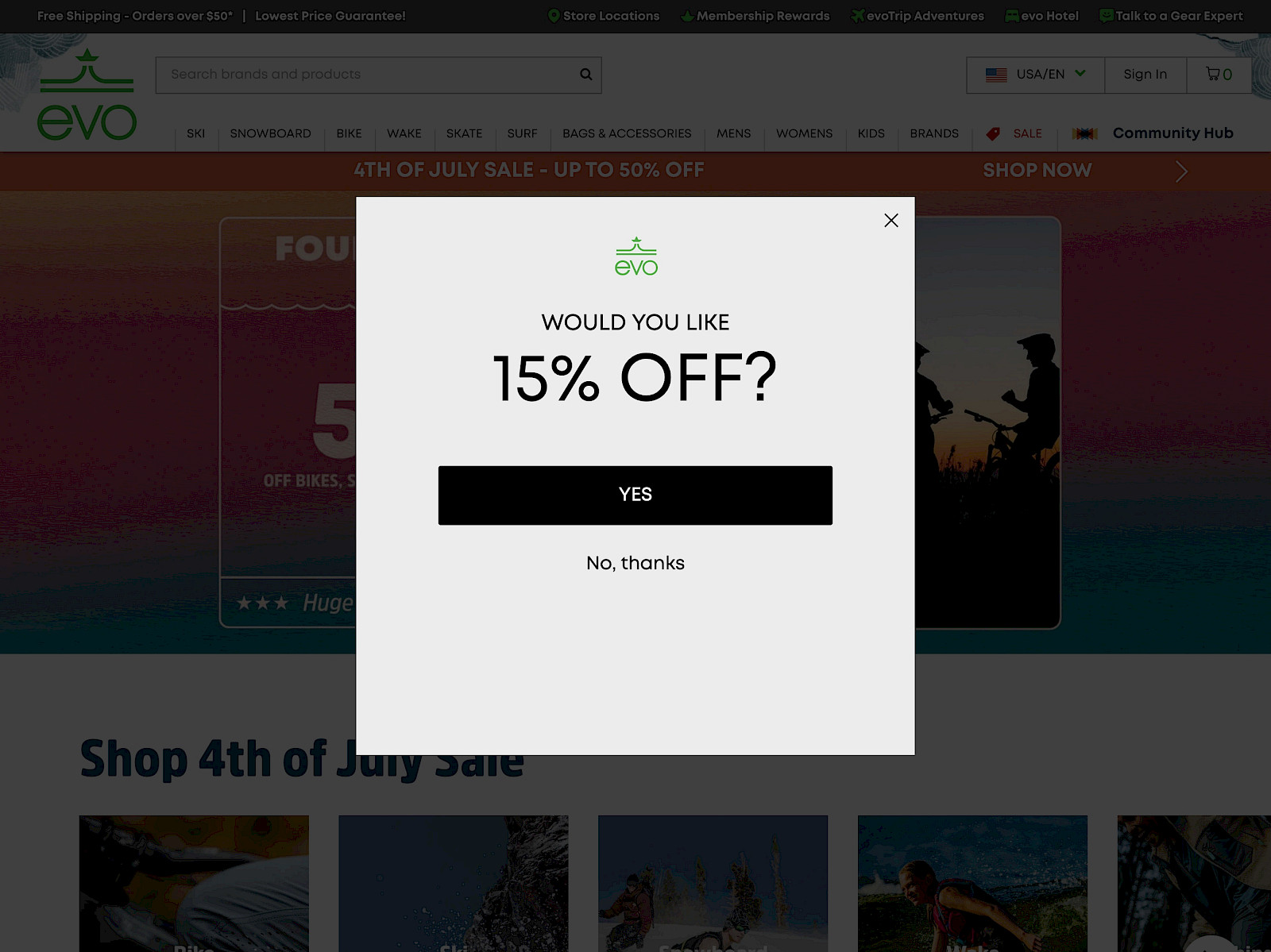This screenshot has width=1271, height=952.
Task: Click the sale banner right chevron
Action: pyautogui.click(x=1181, y=172)
